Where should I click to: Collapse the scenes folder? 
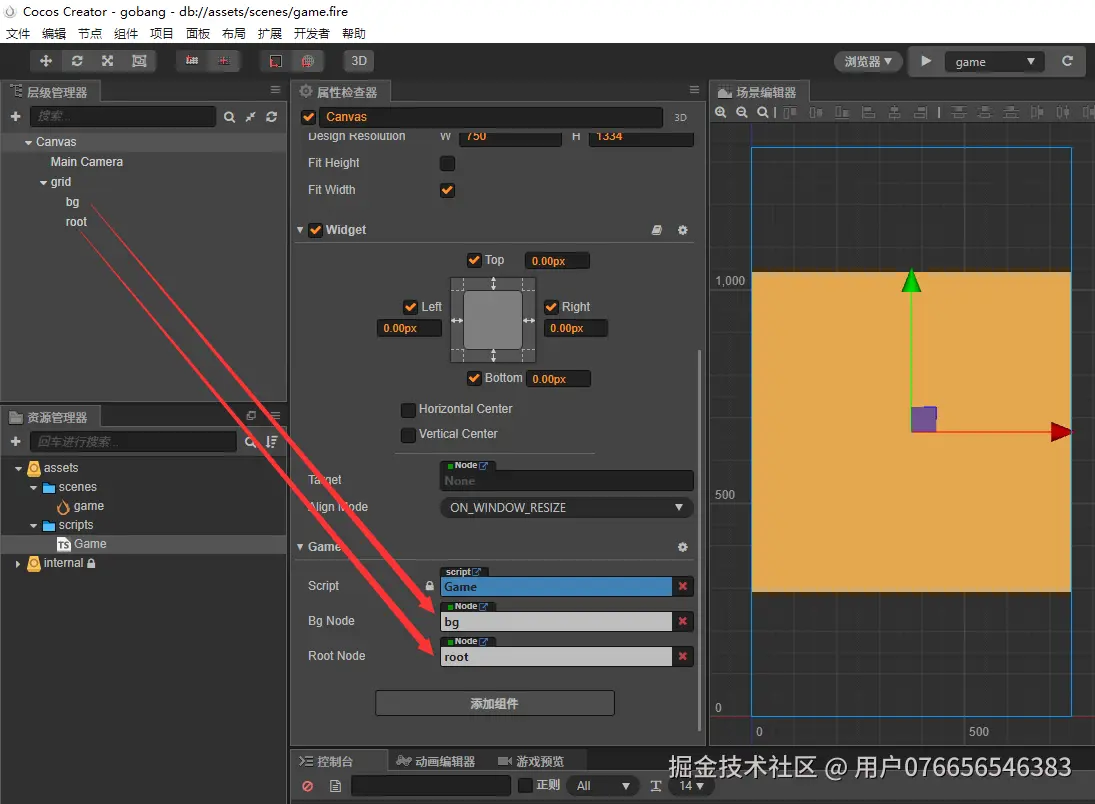coord(34,488)
